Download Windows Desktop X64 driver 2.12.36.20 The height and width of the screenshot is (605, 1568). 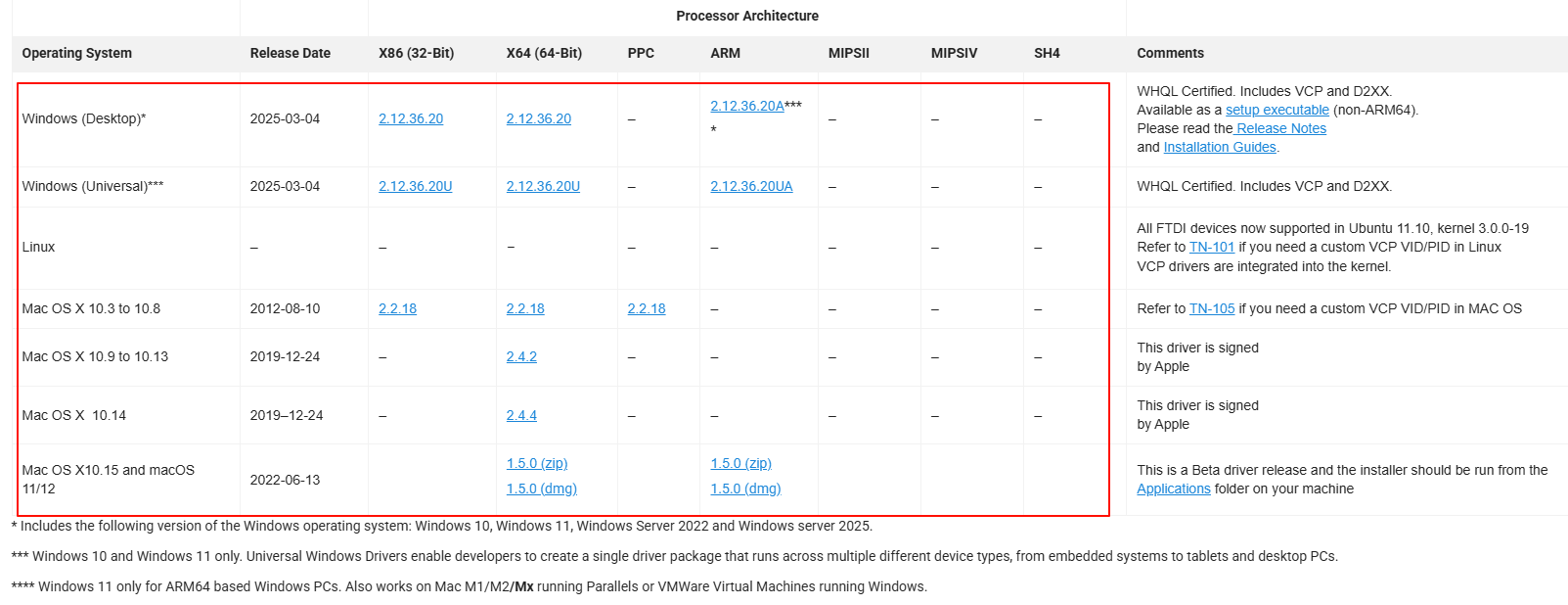tap(538, 118)
